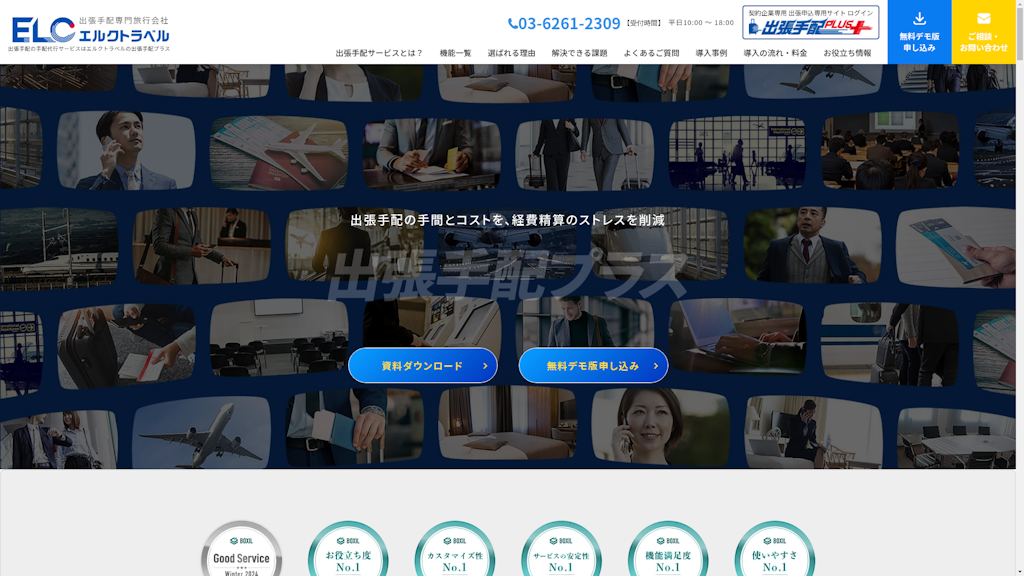This screenshot has height=576, width=1024.
Task: Click the phone number 03-6261-2309
Action: tap(564, 23)
